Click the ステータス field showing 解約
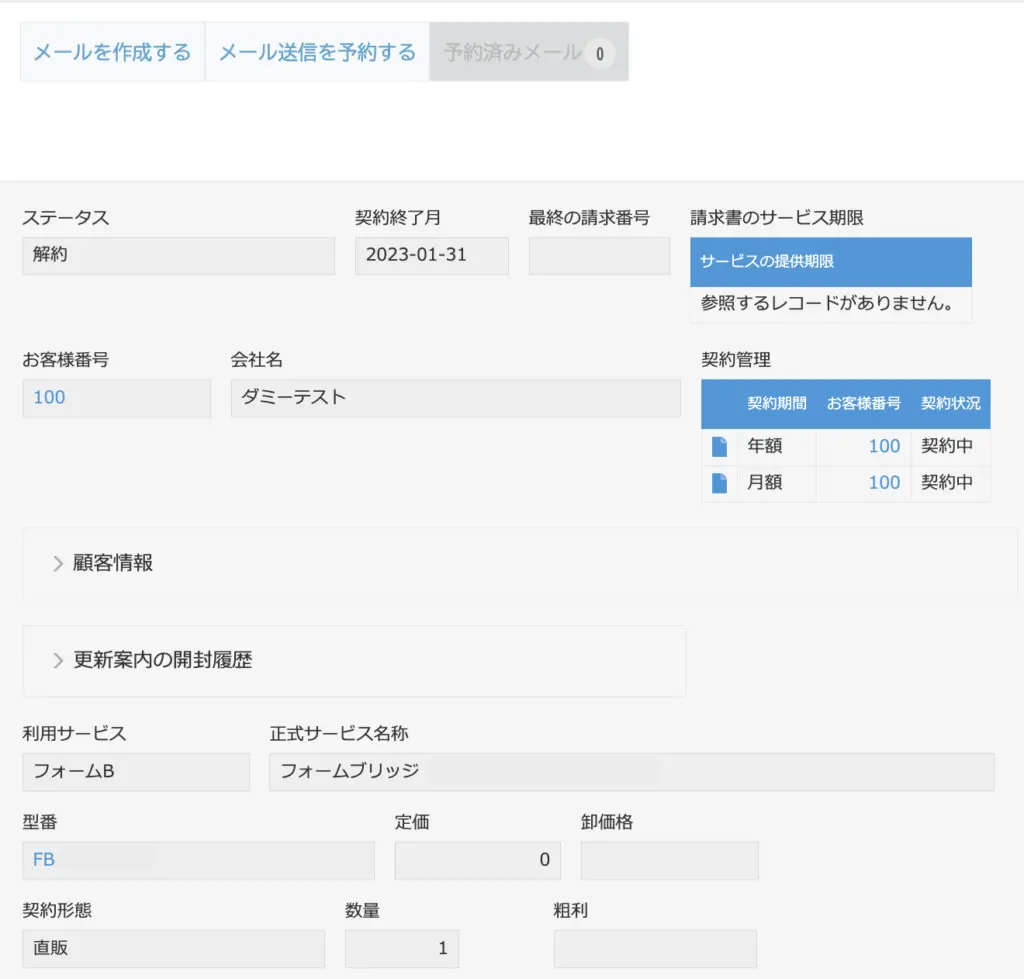The height and width of the screenshot is (979, 1024). coord(178,256)
